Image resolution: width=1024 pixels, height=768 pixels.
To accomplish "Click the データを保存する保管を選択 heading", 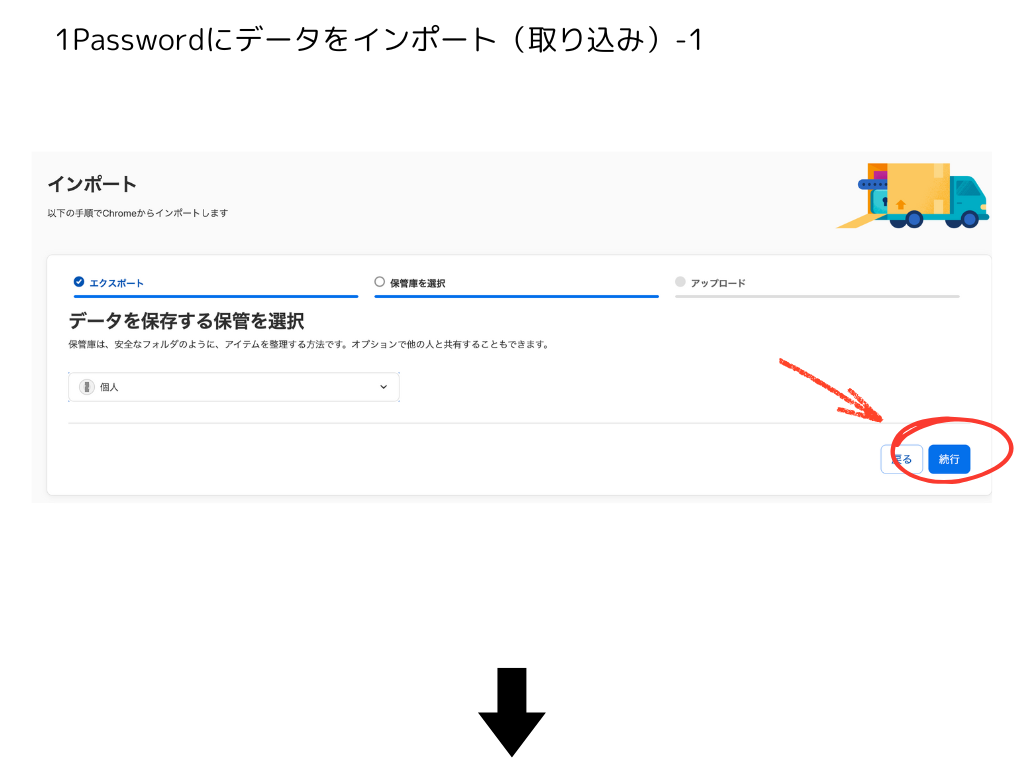I will click(x=187, y=321).
